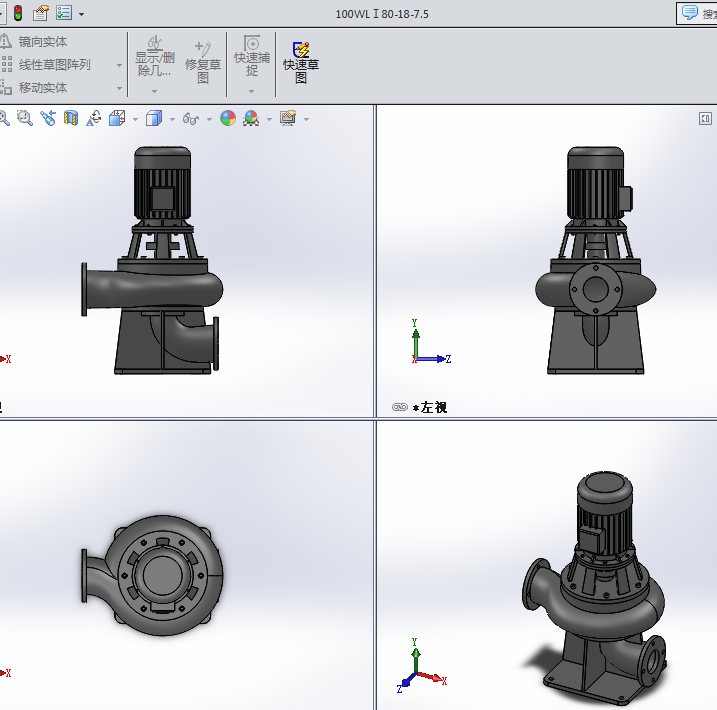The image size is (717, 710).
Task: Click 修复草图 repair sketch tool
Action: [203, 63]
